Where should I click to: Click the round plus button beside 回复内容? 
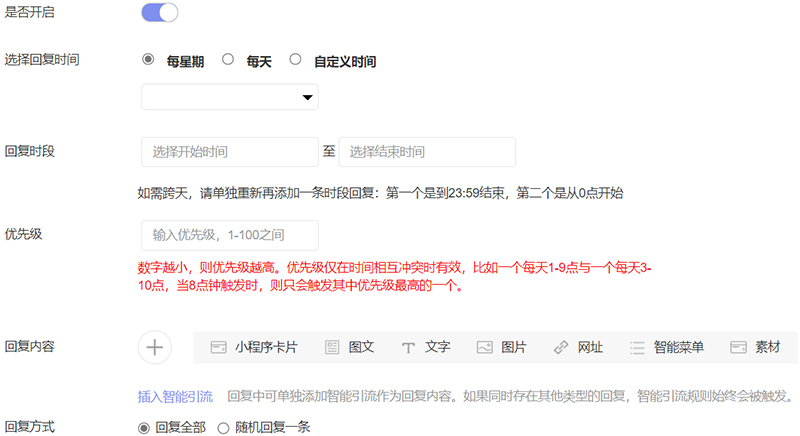pyautogui.click(x=155, y=347)
